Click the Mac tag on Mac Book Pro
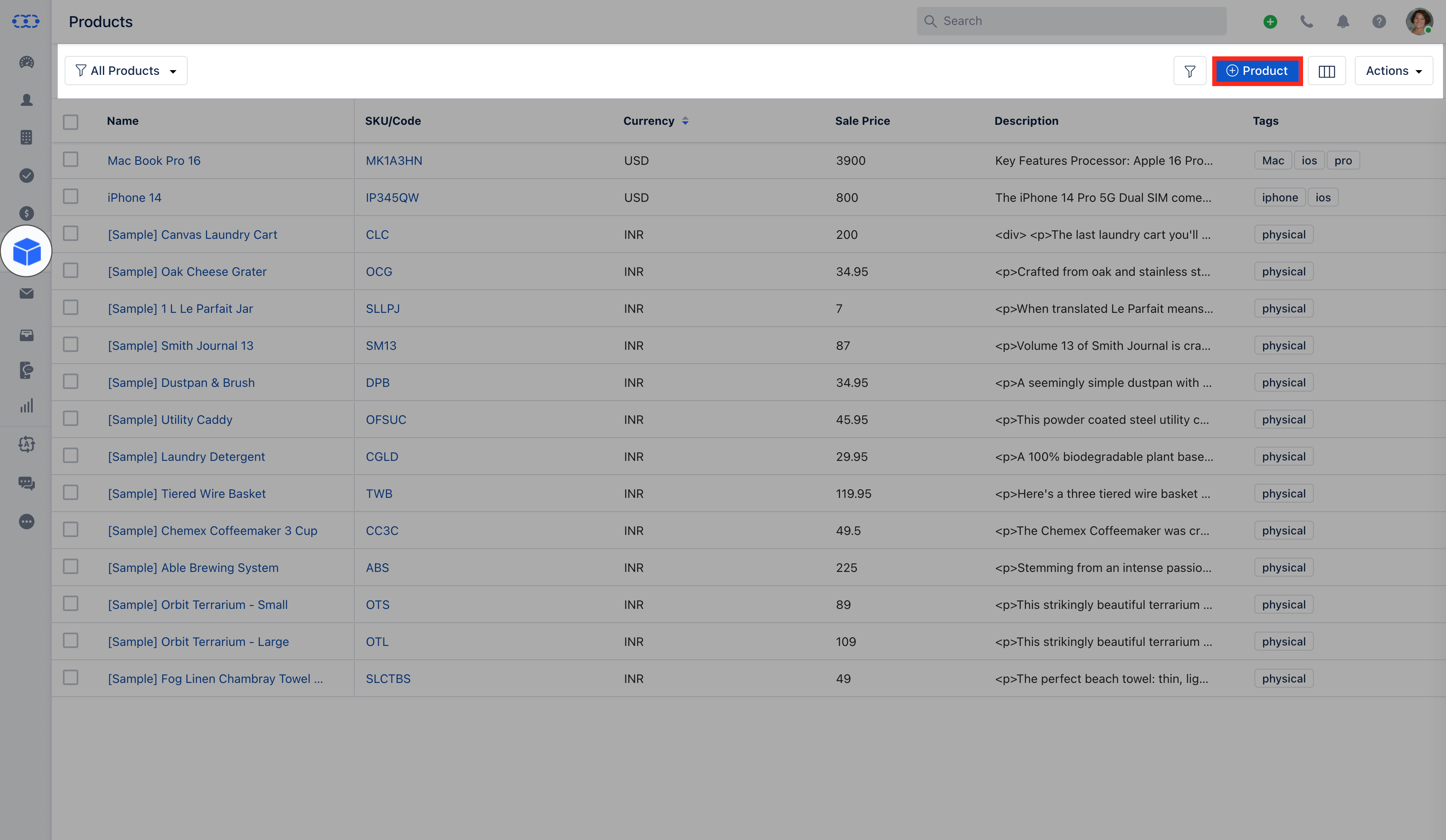 pyautogui.click(x=1273, y=161)
